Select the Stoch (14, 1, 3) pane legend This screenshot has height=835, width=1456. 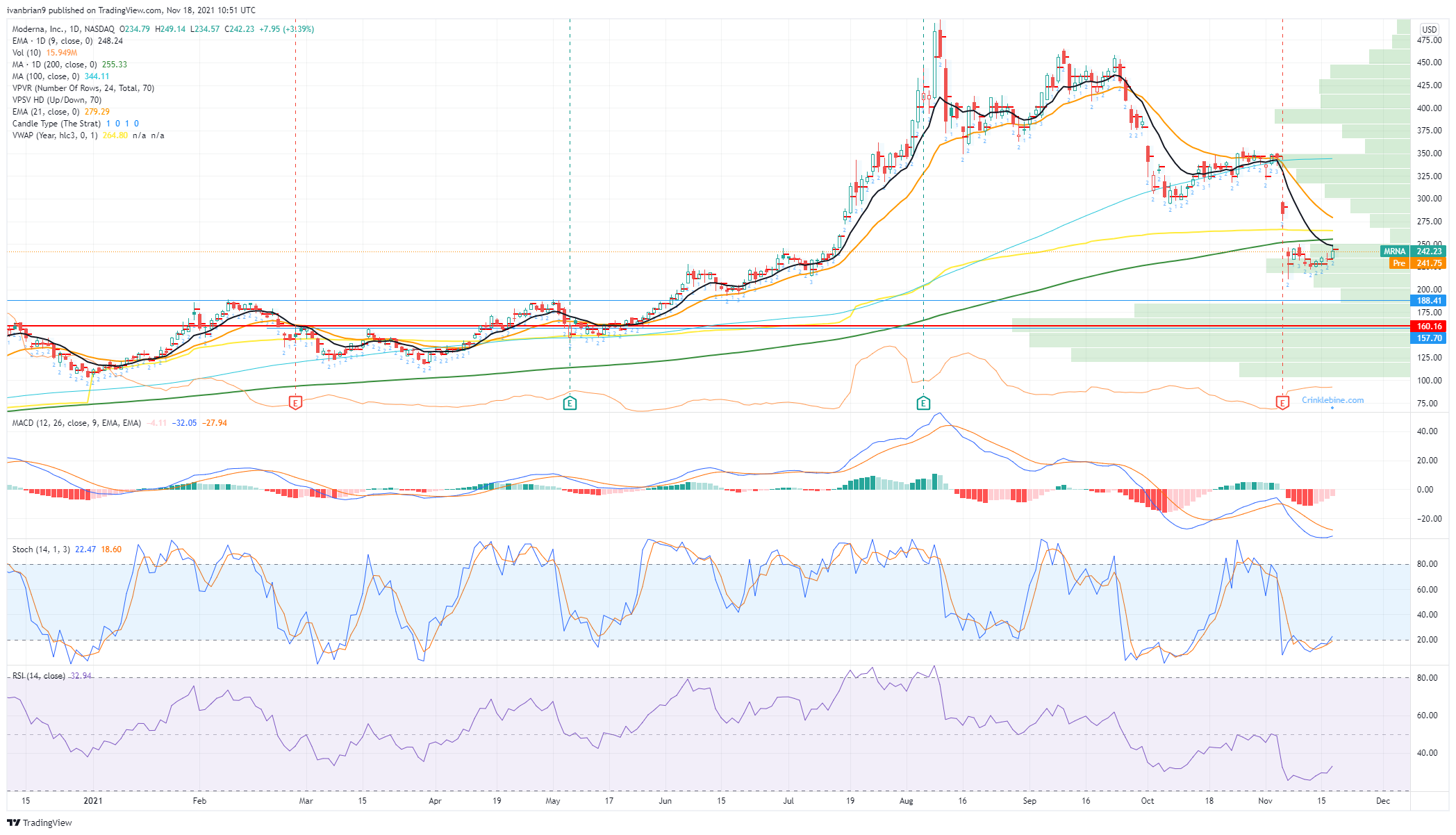click(x=67, y=549)
